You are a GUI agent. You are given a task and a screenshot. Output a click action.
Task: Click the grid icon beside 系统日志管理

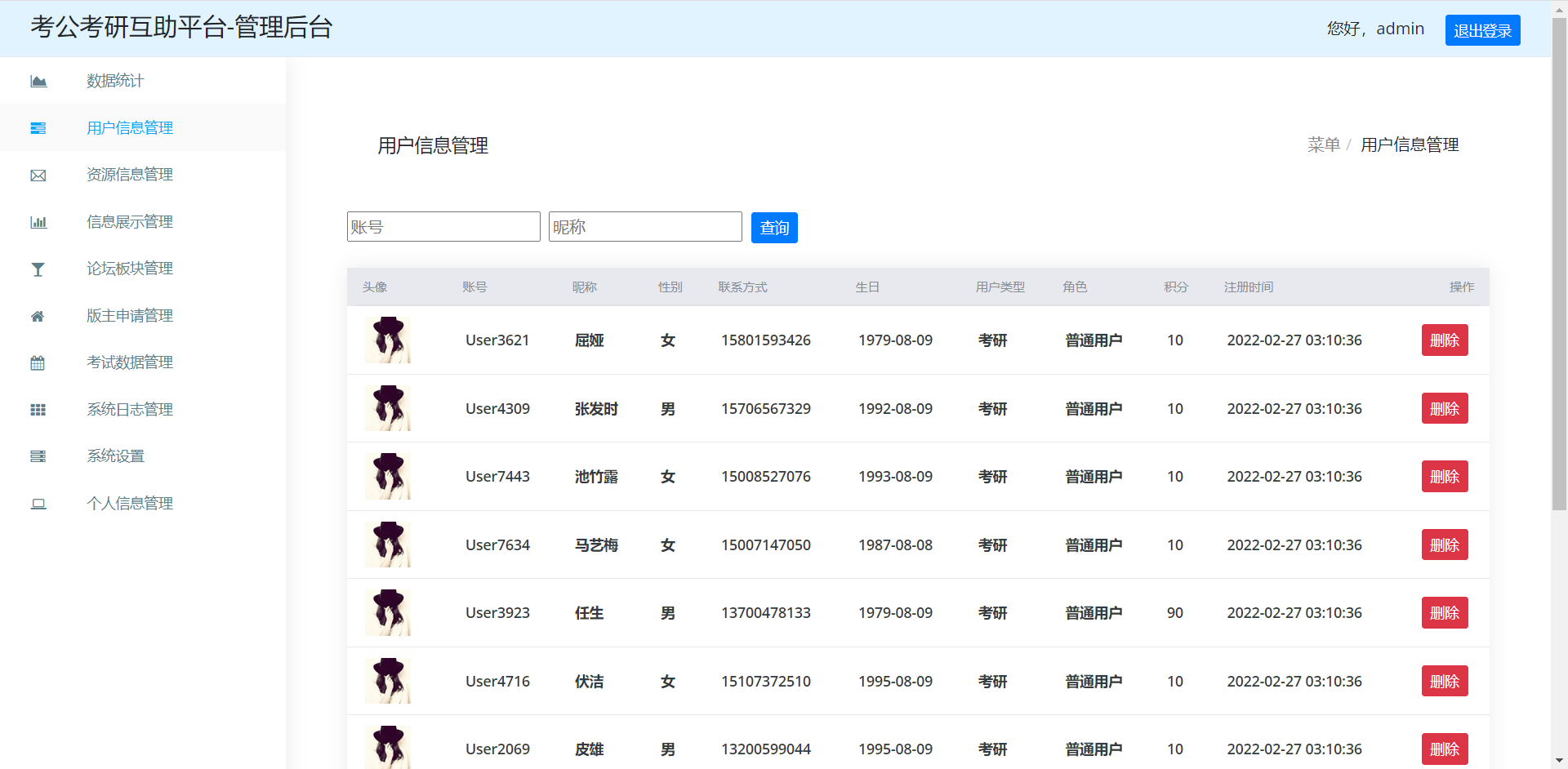[38, 410]
